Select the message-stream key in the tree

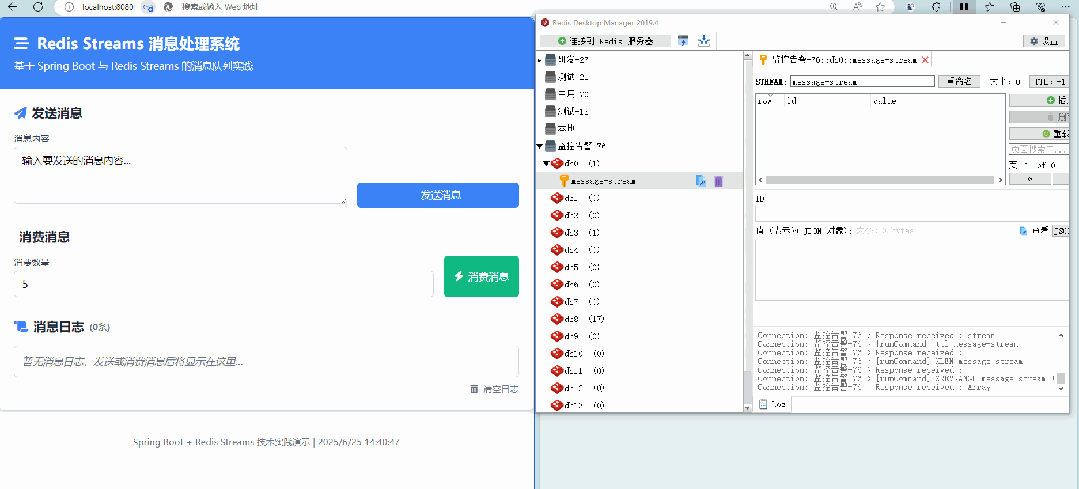608,181
